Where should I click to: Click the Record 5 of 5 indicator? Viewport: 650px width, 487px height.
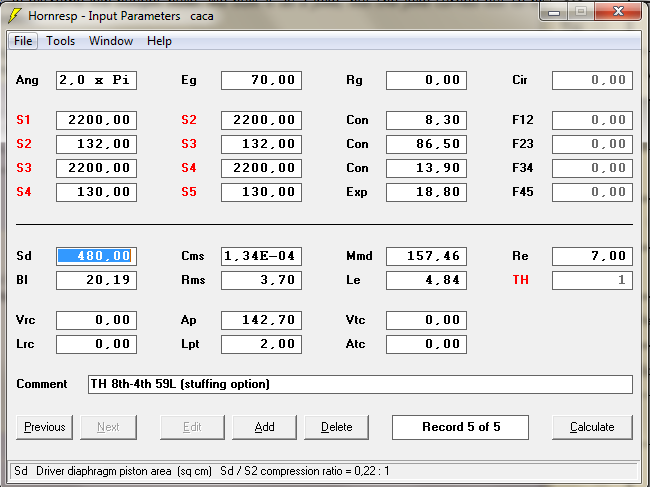(x=461, y=427)
